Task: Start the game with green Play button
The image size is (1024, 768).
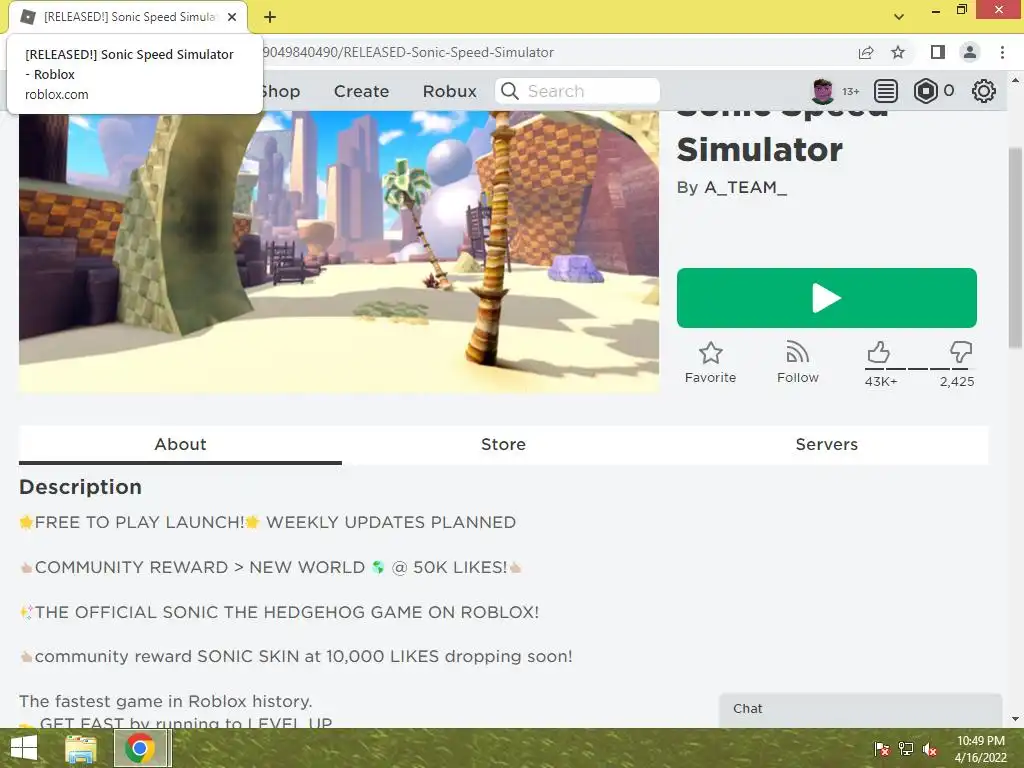Action: pos(827,298)
